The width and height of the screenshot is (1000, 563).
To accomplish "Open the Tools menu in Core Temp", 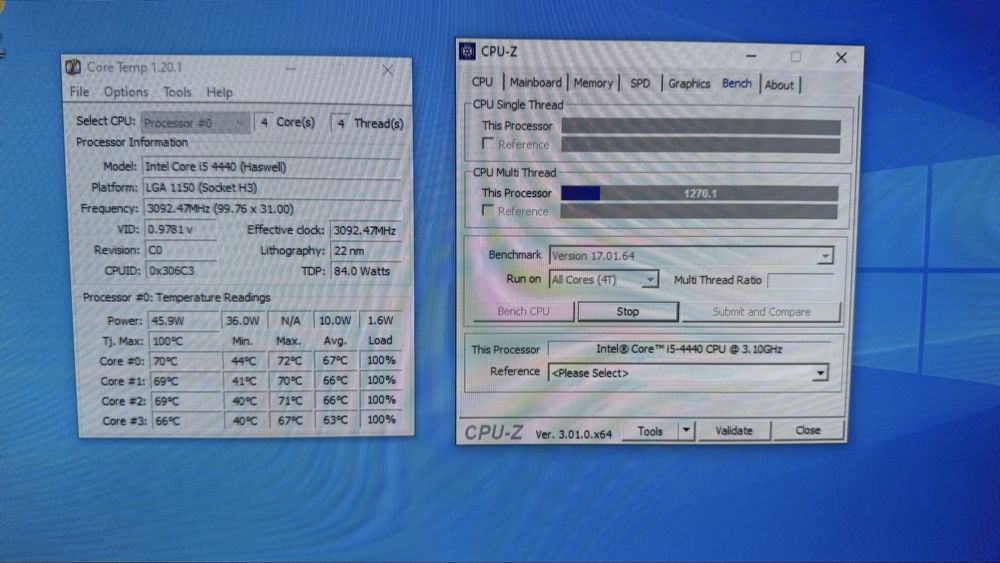I will click(177, 92).
